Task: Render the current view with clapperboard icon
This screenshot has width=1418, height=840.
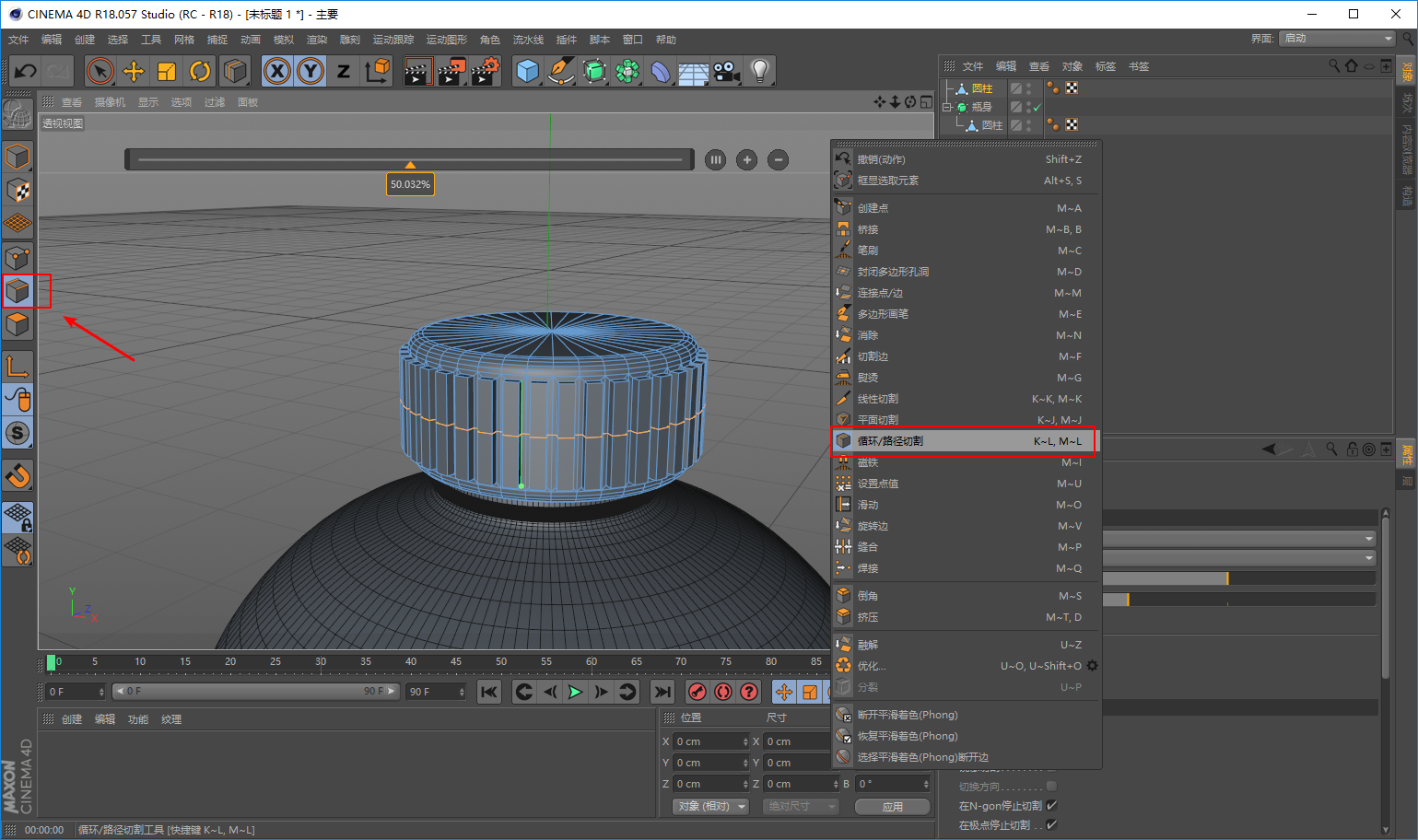Action: pos(418,71)
